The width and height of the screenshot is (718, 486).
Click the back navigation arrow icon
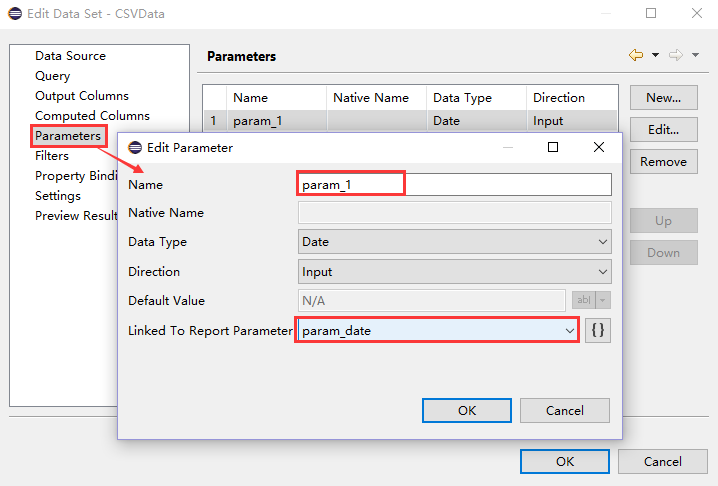click(x=636, y=56)
